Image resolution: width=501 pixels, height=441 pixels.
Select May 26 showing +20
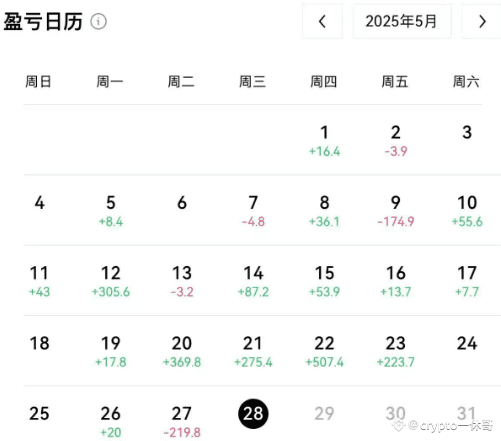coord(111,422)
